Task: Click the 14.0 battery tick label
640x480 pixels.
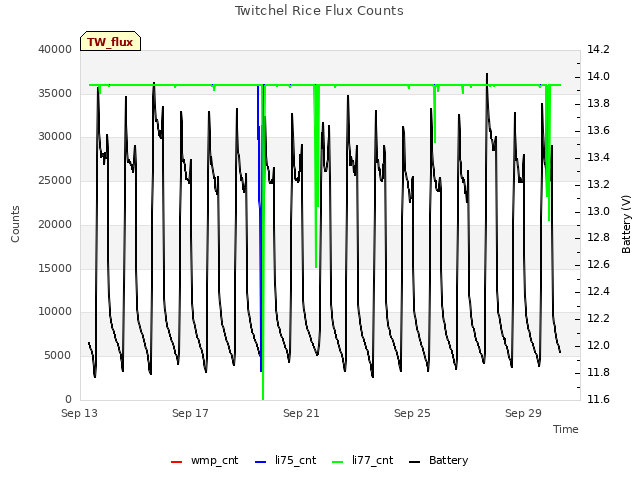Action: (598, 76)
